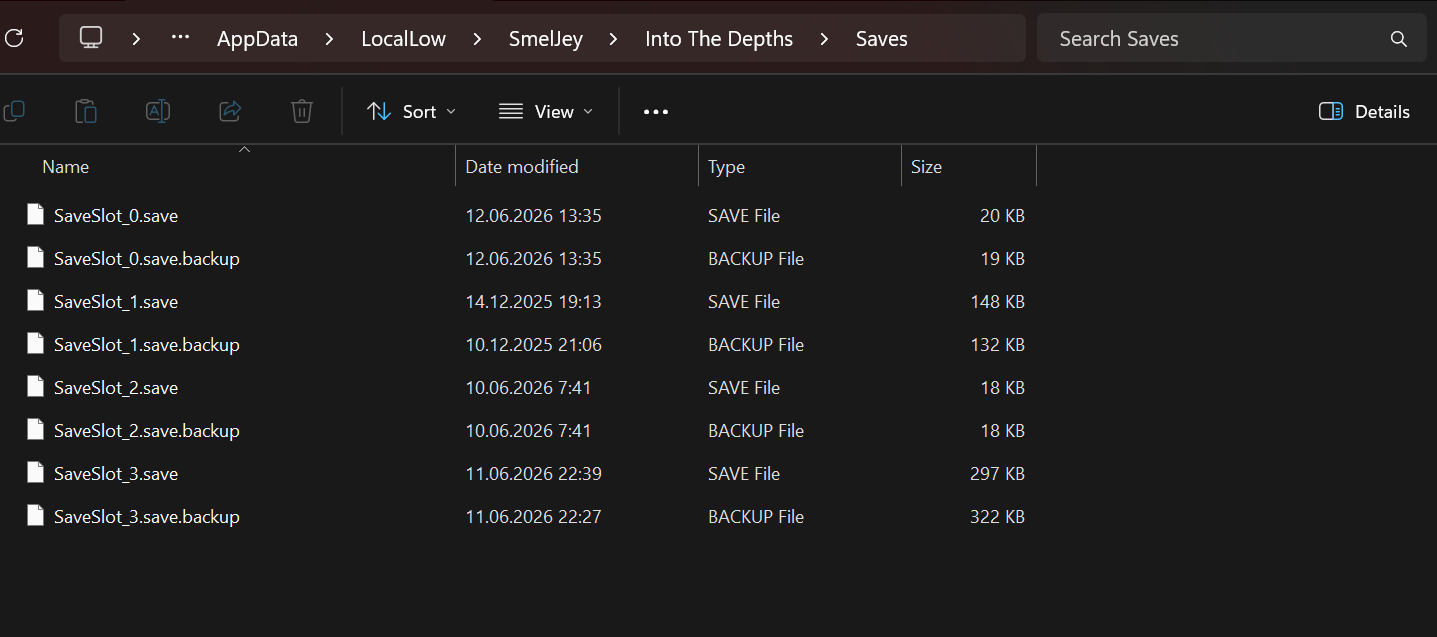The image size is (1437, 637).
Task: Open the View dropdown menu
Action: point(545,112)
